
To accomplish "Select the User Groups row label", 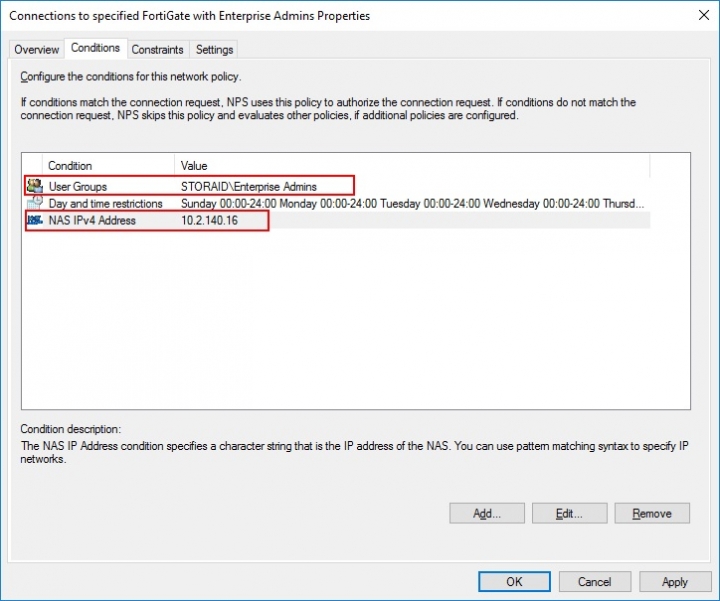I will click(x=78, y=186).
